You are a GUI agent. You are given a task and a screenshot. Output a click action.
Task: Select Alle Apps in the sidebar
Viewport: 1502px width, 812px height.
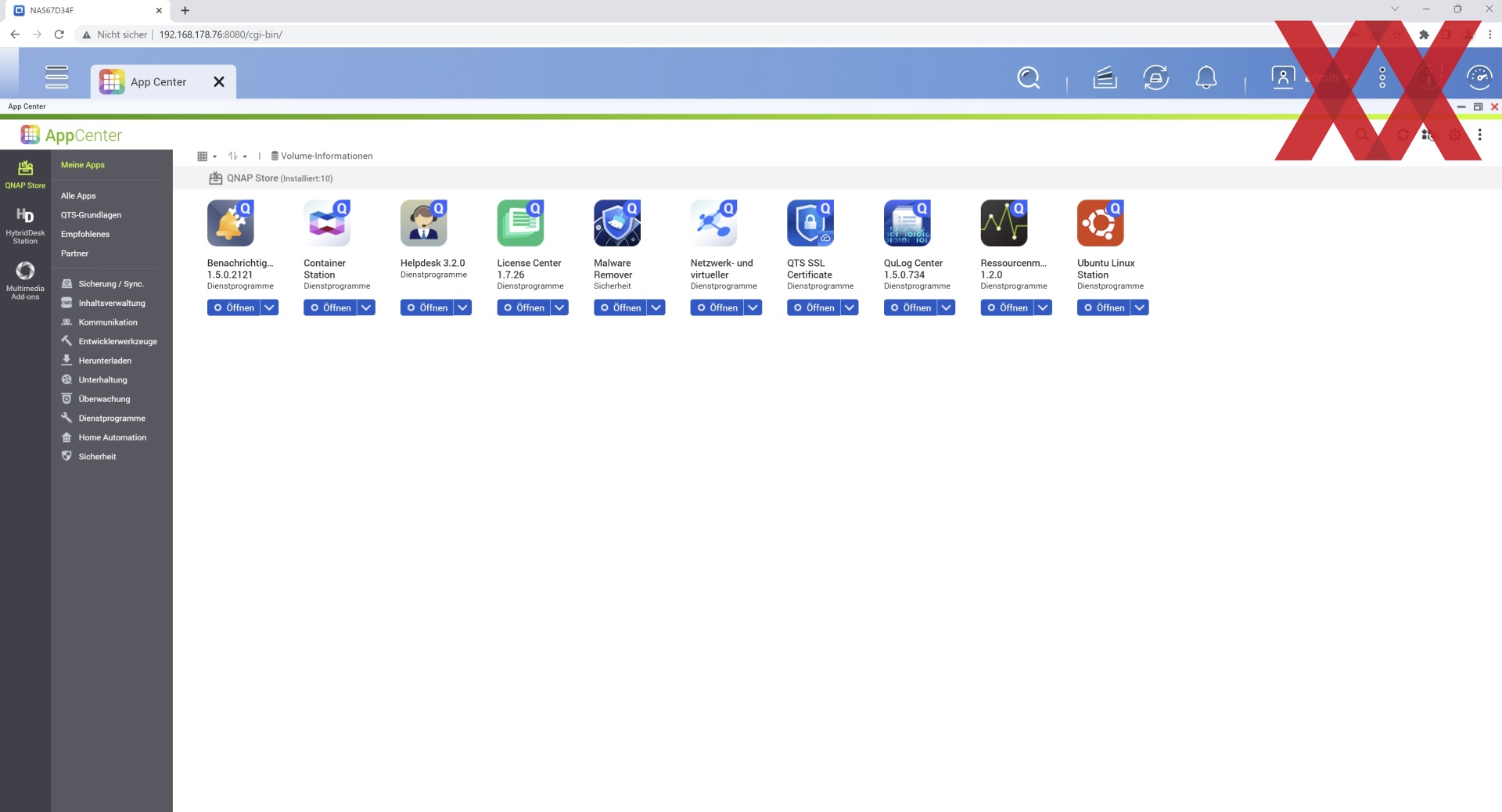(78, 196)
